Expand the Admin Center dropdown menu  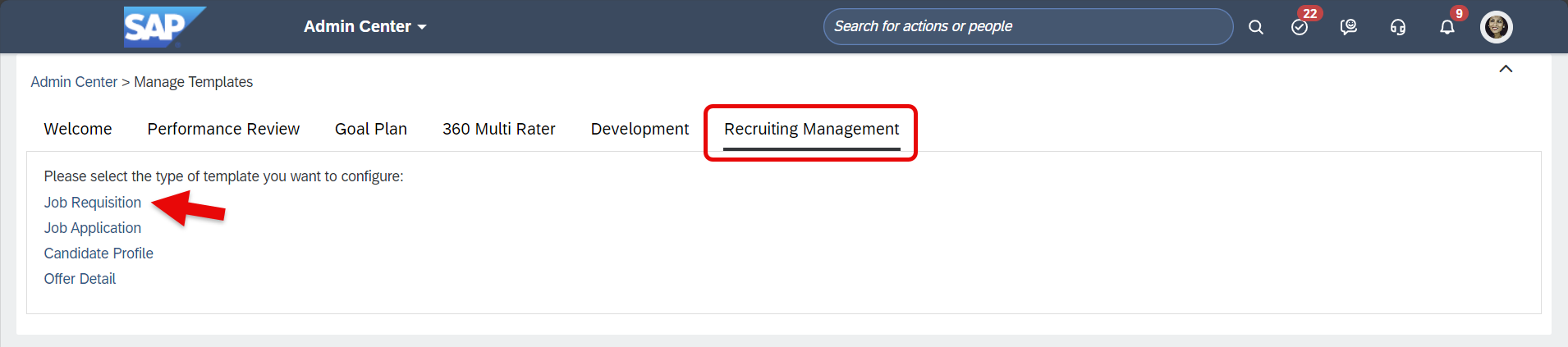[x=364, y=26]
